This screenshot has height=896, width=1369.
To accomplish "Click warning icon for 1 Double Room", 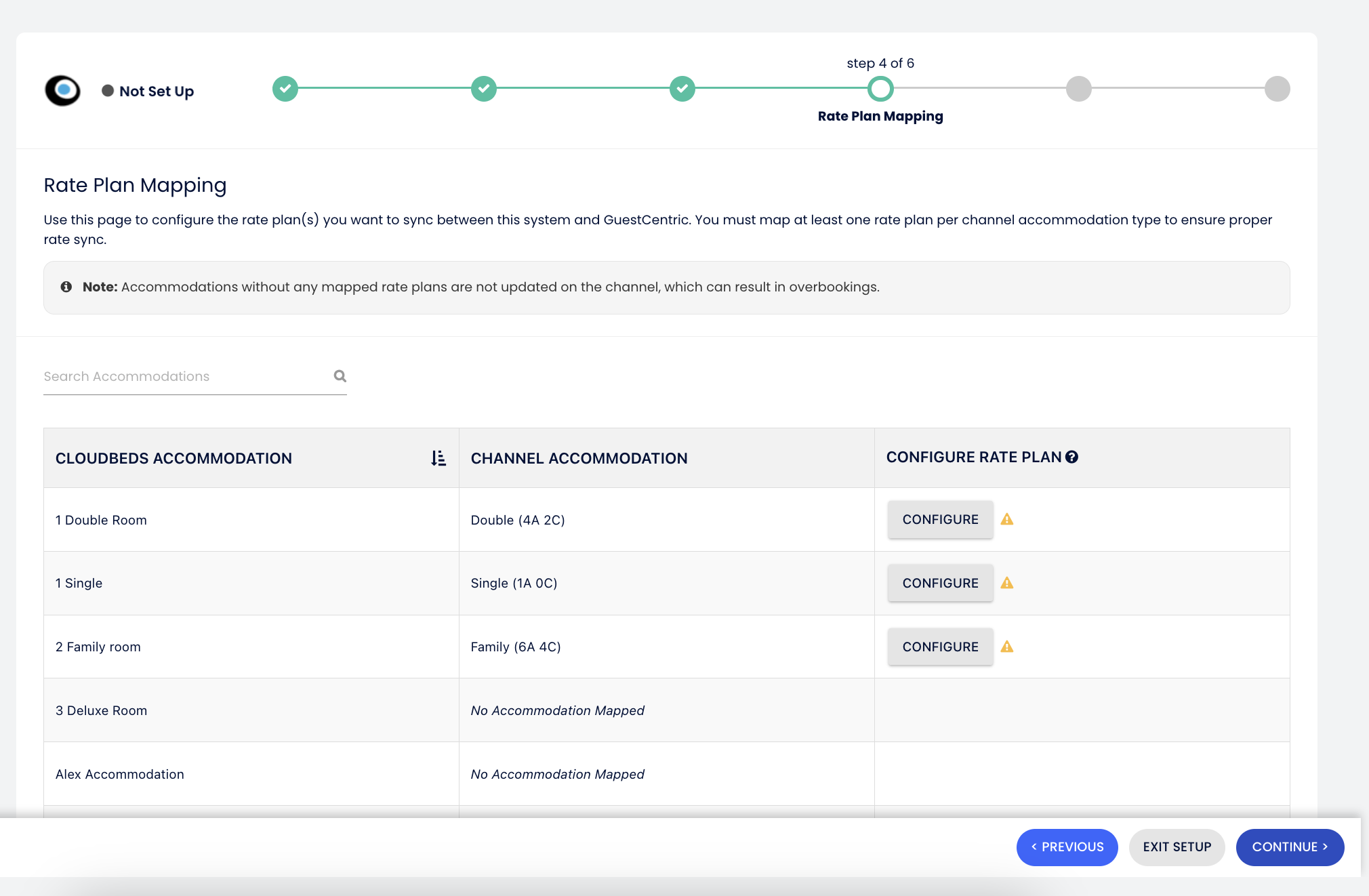I will [1007, 519].
